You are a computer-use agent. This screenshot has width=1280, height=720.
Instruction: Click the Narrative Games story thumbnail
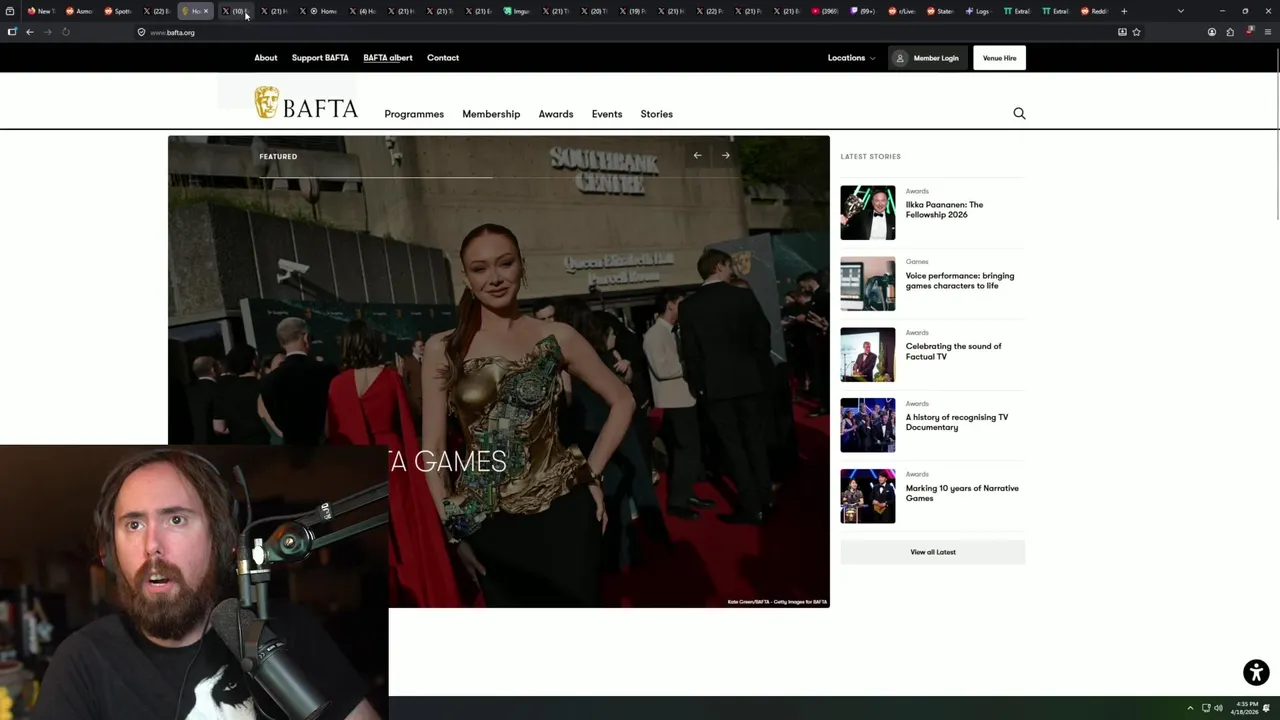[x=868, y=497]
